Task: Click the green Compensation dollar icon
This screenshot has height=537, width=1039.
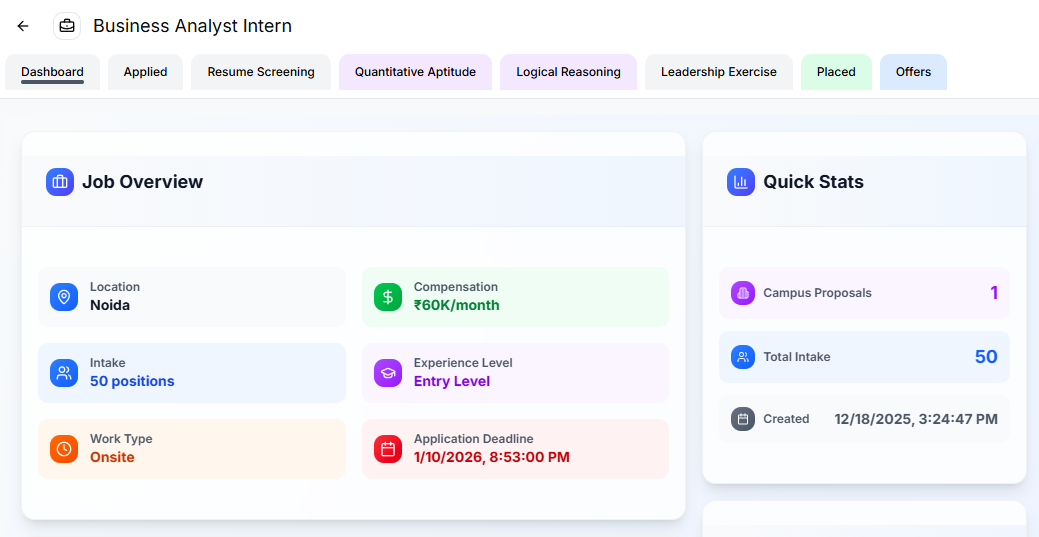Action: (x=388, y=296)
